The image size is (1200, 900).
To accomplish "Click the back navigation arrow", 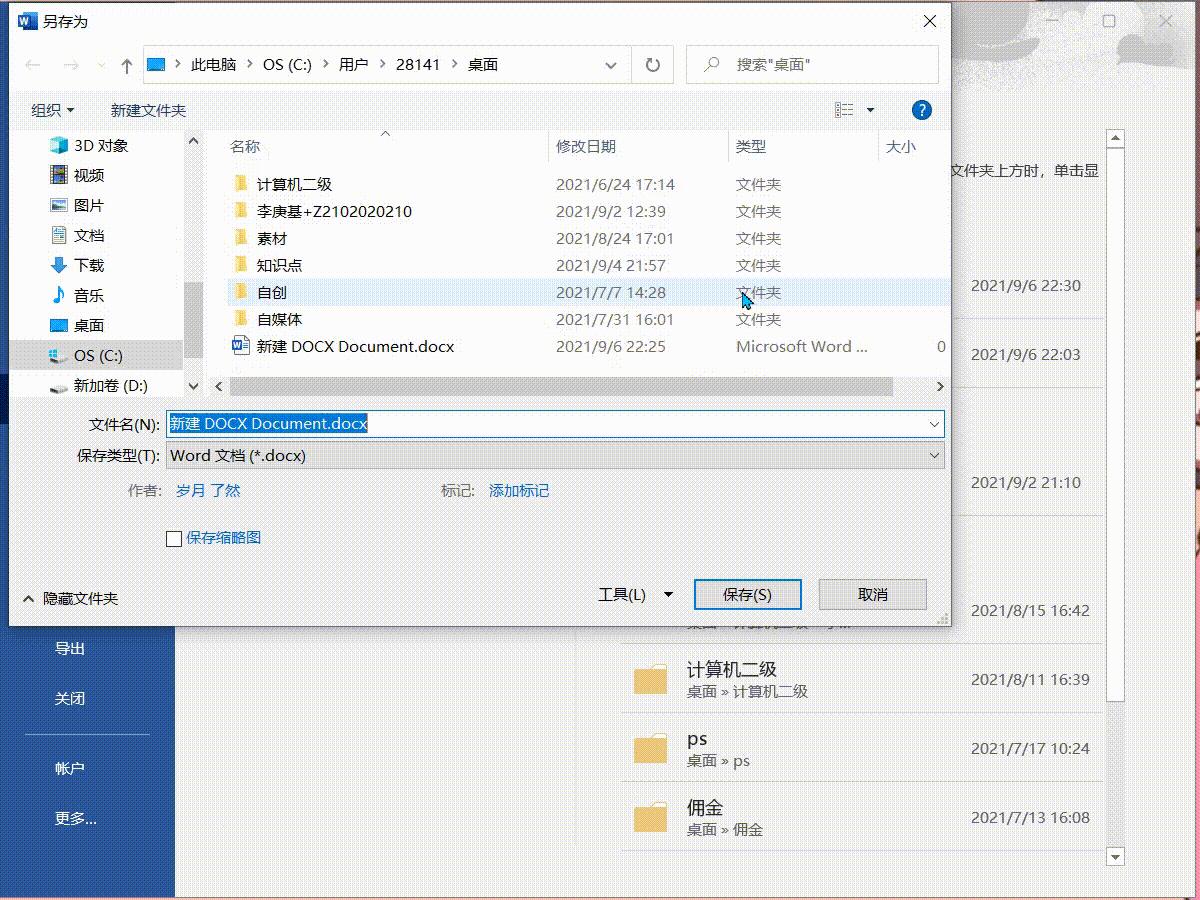I will [x=32, y=64].
